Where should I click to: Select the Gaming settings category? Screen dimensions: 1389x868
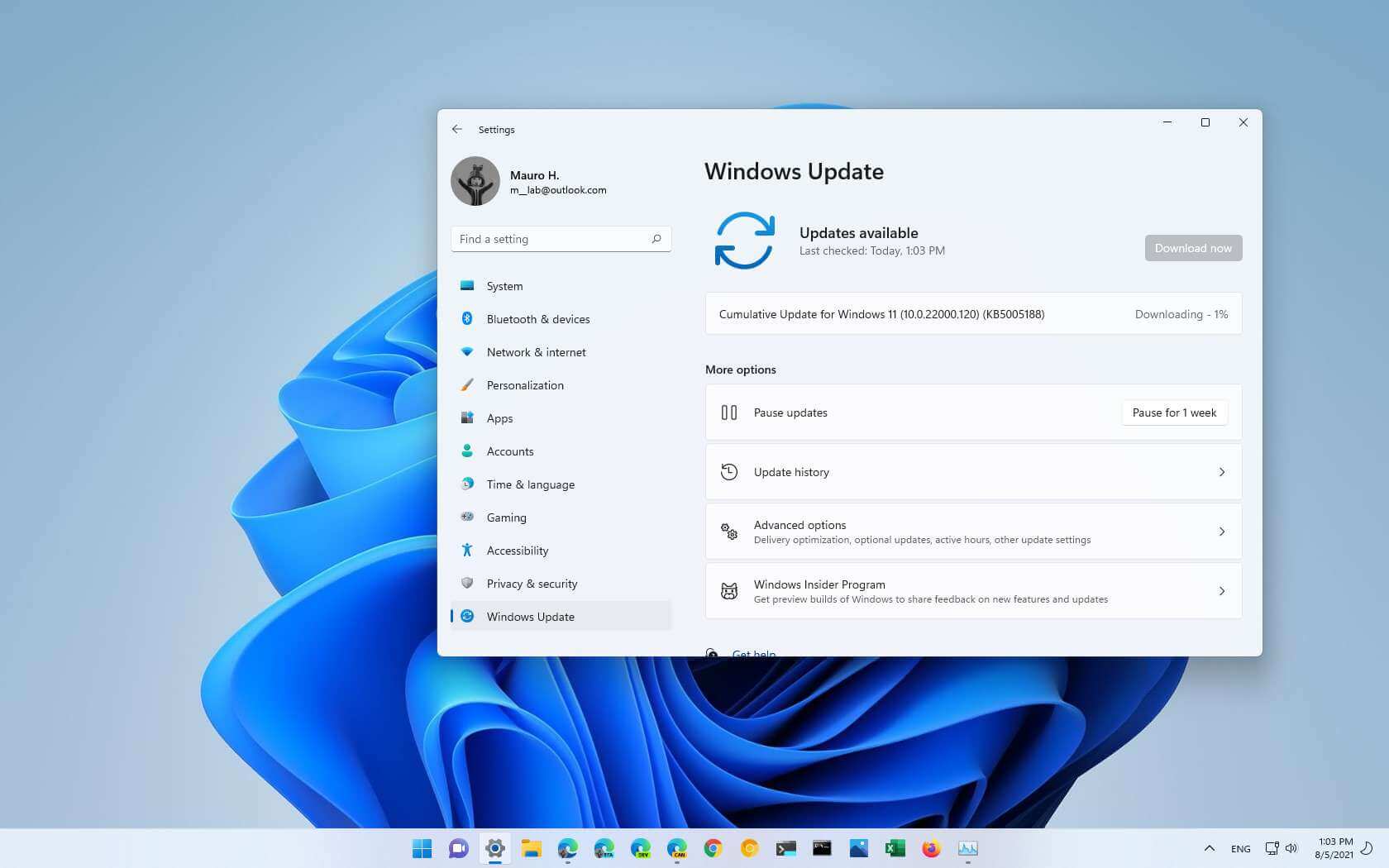[x=506, y=517]
